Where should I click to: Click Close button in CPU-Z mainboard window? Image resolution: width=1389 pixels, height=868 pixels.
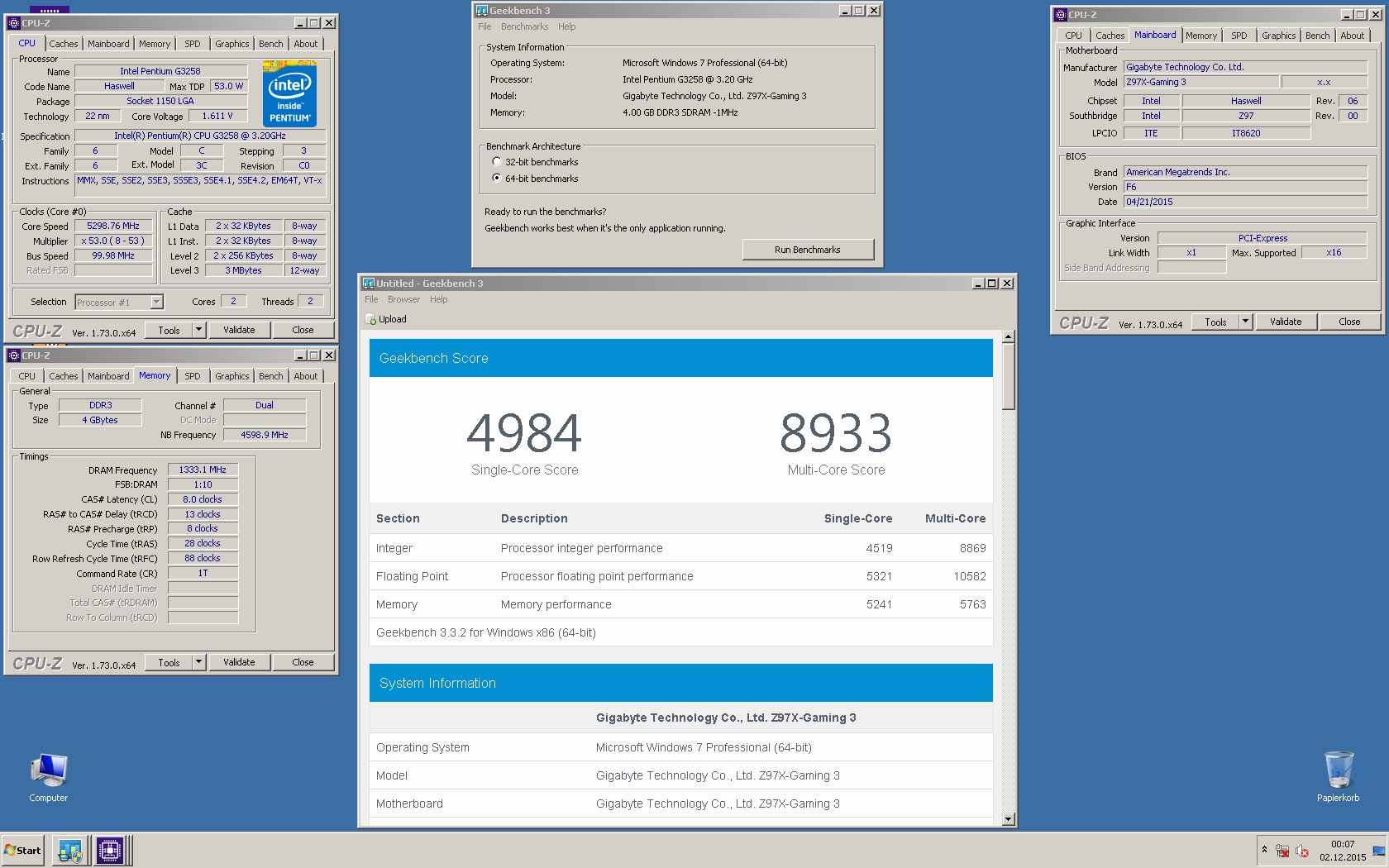tap(1349, 322)
